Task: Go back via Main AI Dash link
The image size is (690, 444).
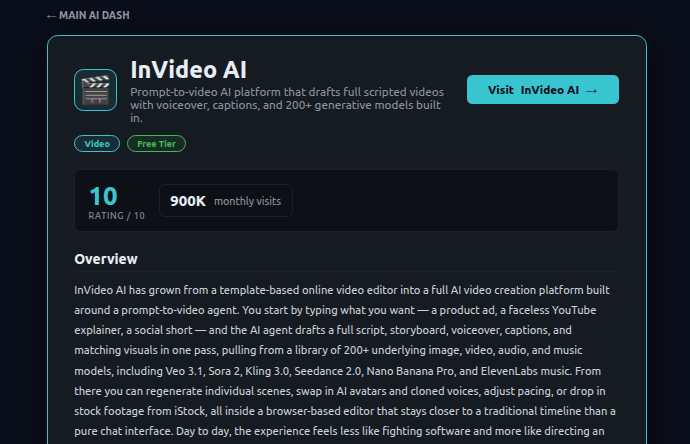Action: click(88, 15)
